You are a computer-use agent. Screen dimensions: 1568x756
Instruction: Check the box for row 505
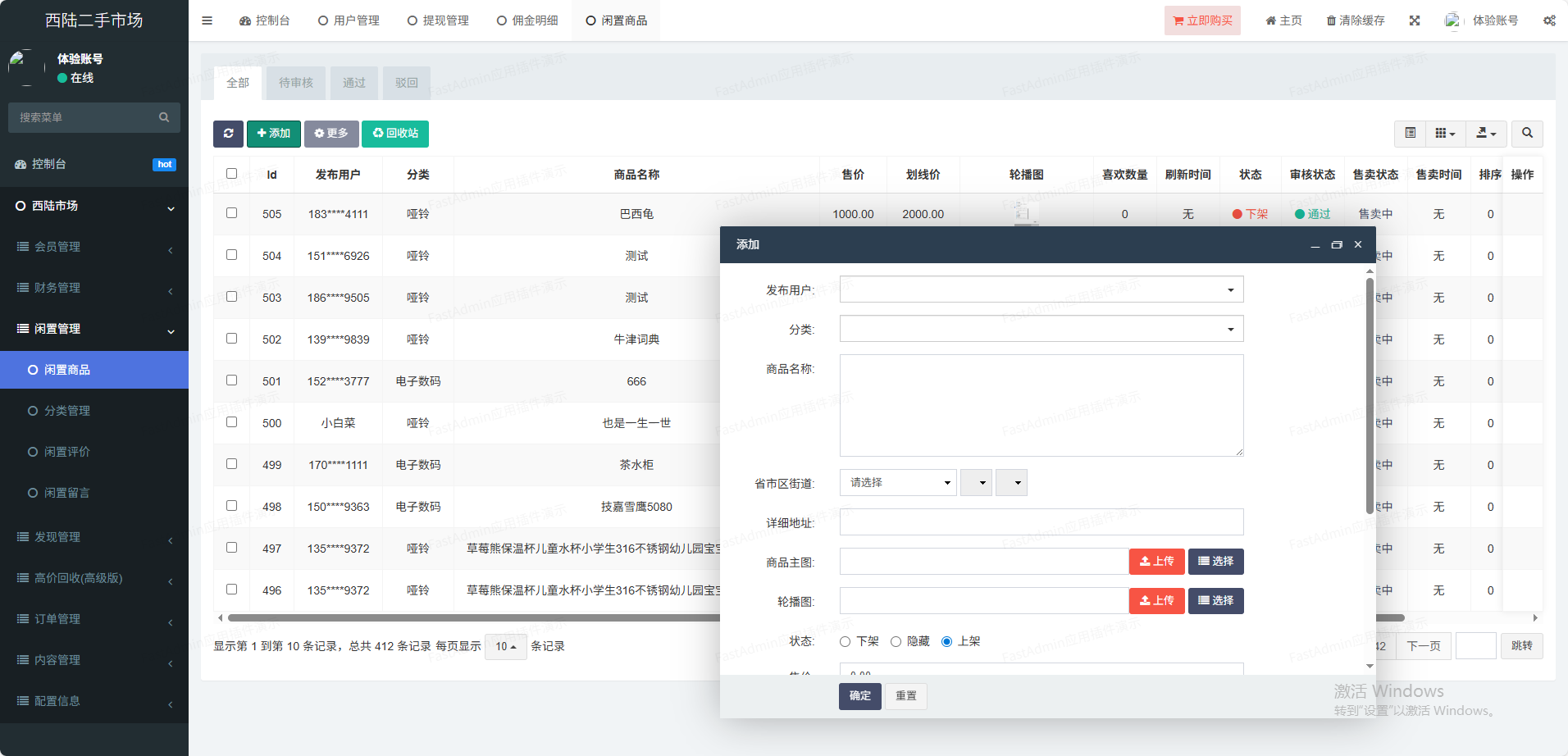pos(231,213)
